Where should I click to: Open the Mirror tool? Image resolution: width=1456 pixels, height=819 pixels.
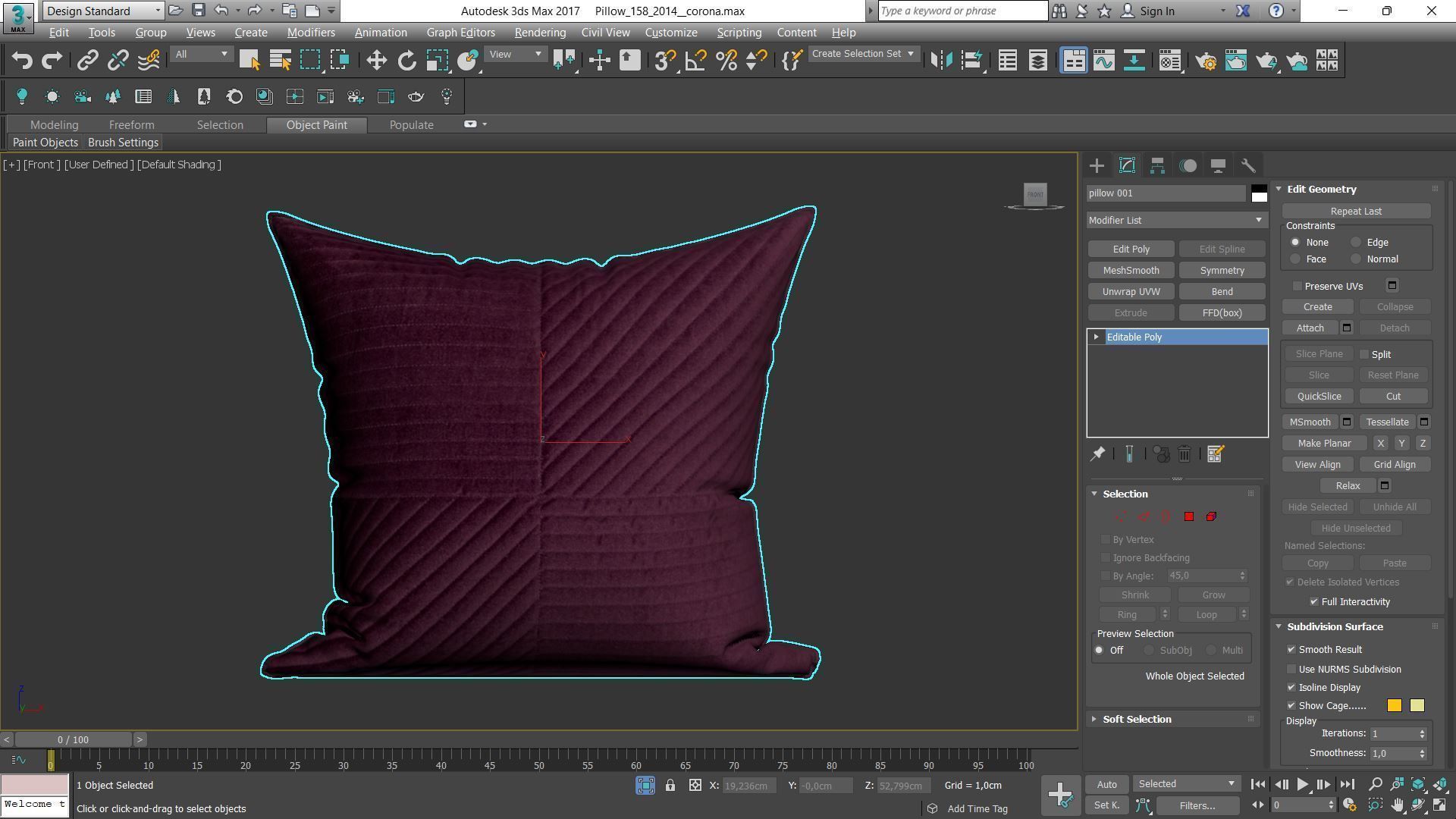point(941,60)
